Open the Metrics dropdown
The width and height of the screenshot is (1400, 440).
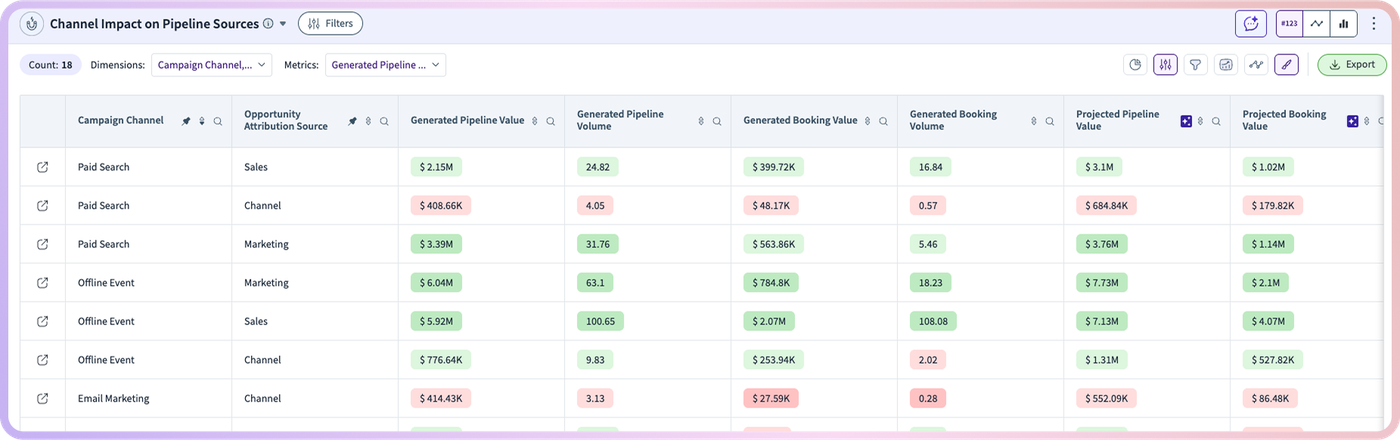385,65
